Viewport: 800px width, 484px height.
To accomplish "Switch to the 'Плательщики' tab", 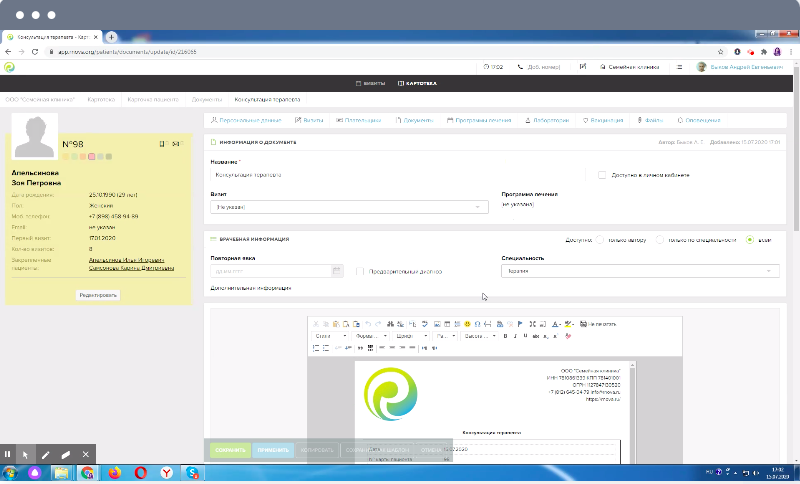I will point(359,120).
